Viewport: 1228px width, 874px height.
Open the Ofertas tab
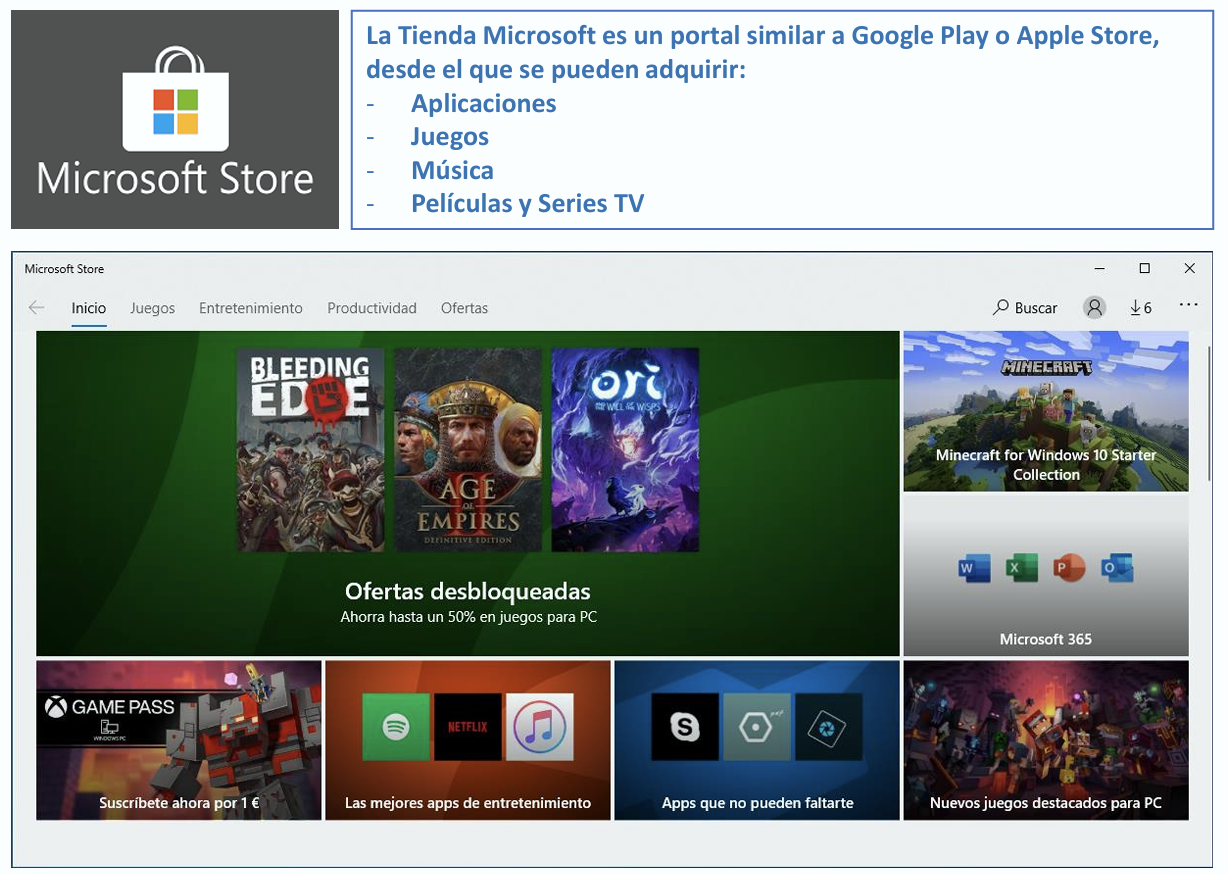[464, 308]
